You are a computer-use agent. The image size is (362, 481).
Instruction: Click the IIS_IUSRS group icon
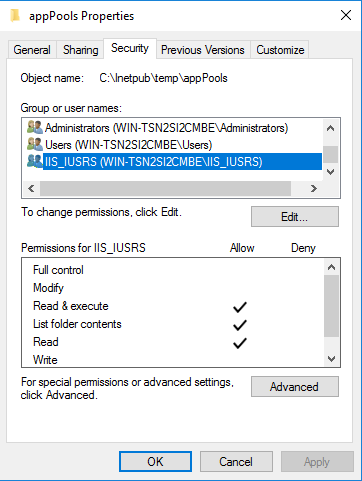pyautogui.click(x=35, y=161)
